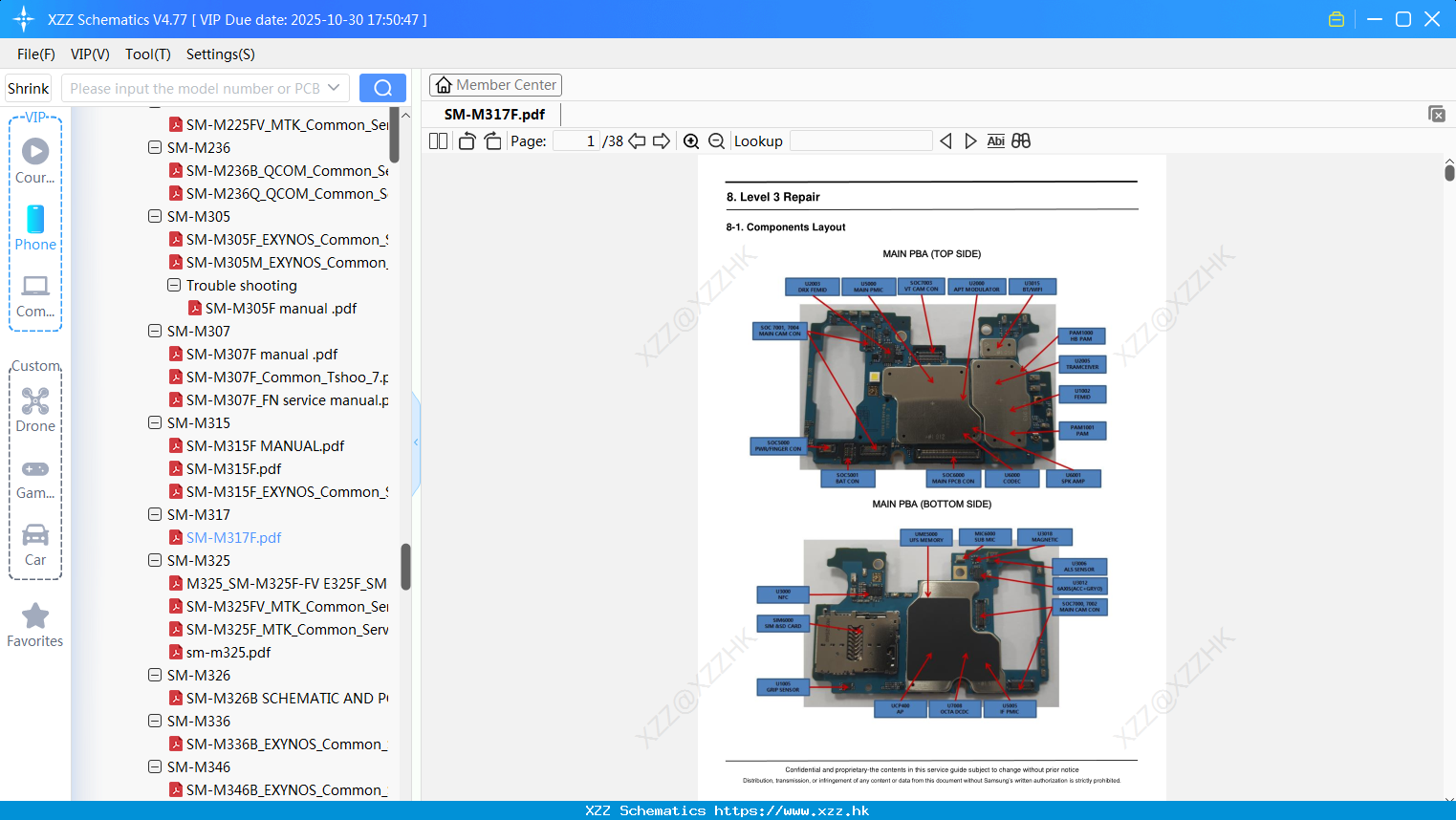Collapse SM-M236 tree node
The image size is (1456, 820).
tap(154, 147)
